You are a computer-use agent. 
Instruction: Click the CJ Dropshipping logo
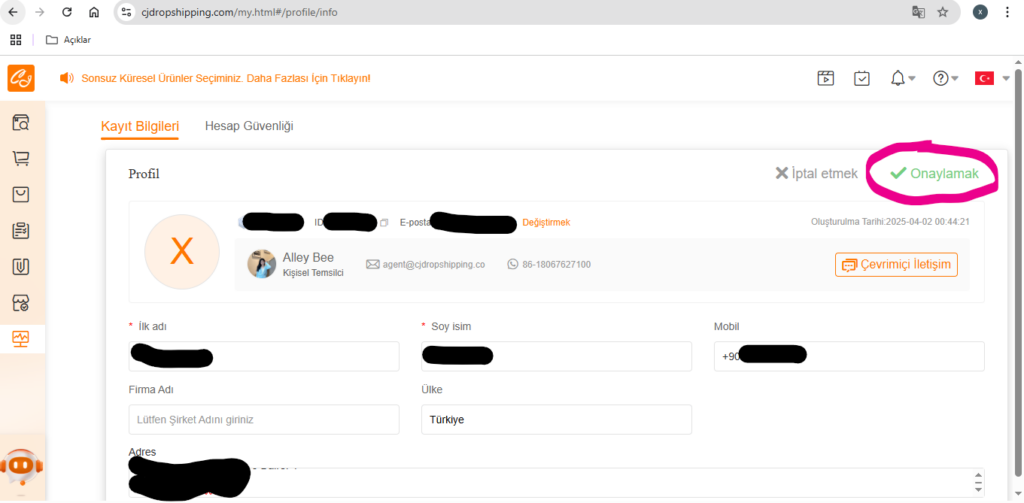[x=21, y=78]
